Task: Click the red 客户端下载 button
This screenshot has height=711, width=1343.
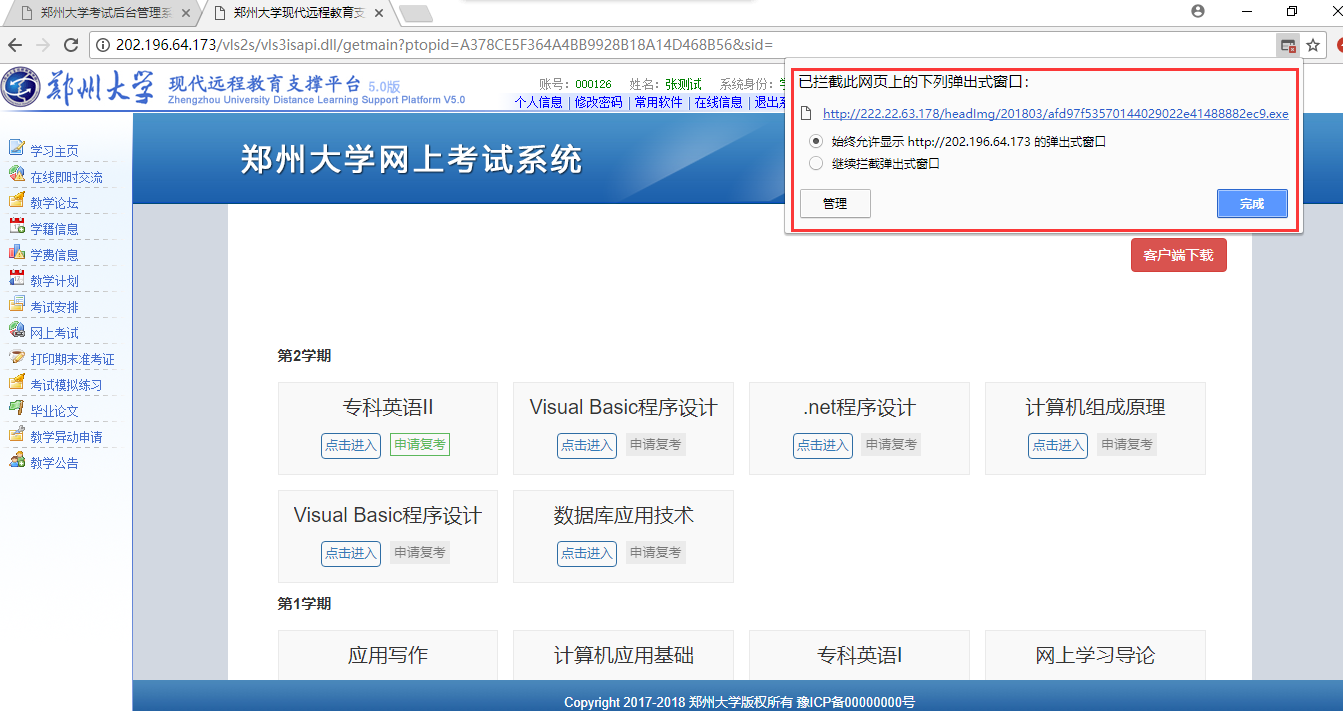Action: coord(1178,255)
